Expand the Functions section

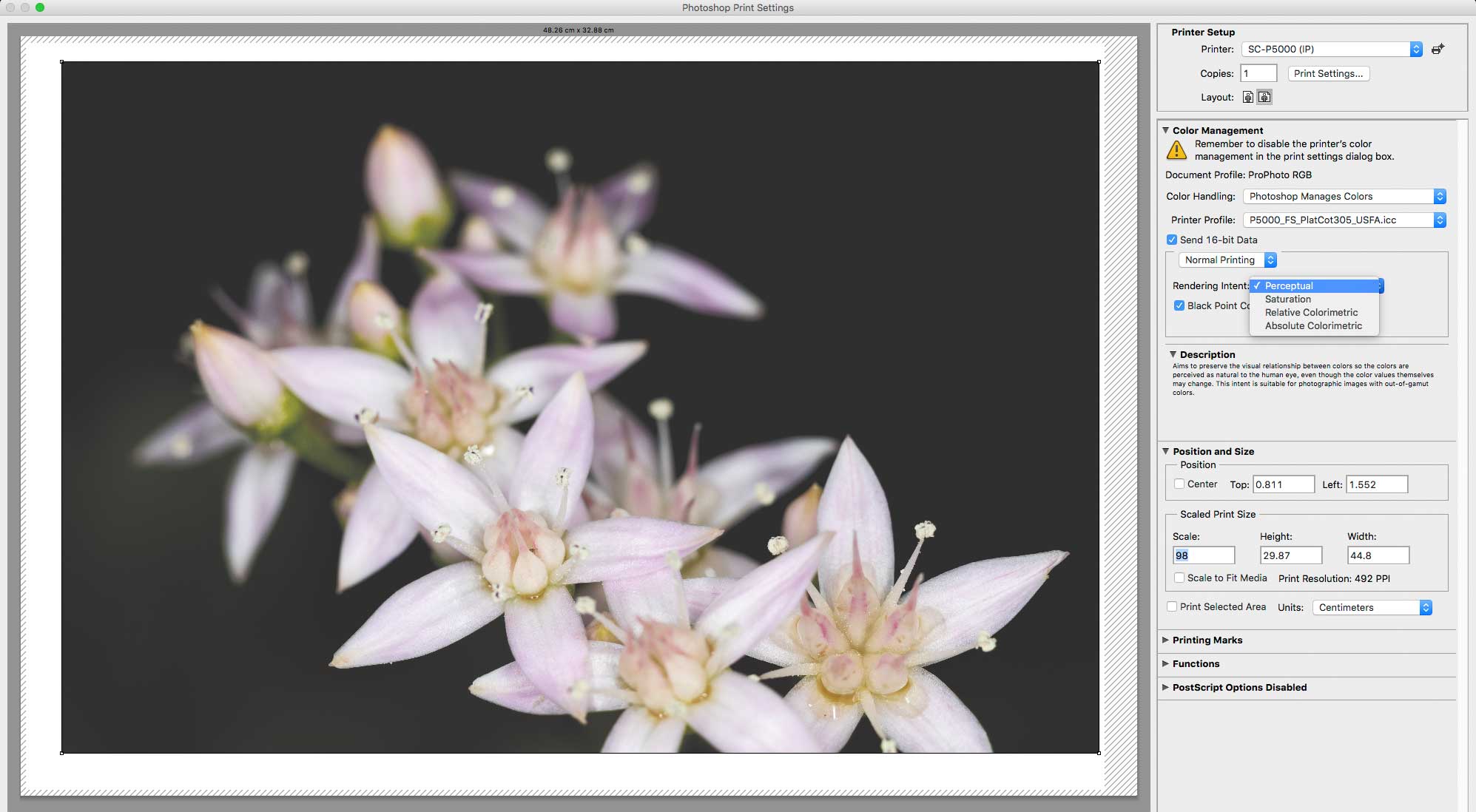click(1166, 663)
